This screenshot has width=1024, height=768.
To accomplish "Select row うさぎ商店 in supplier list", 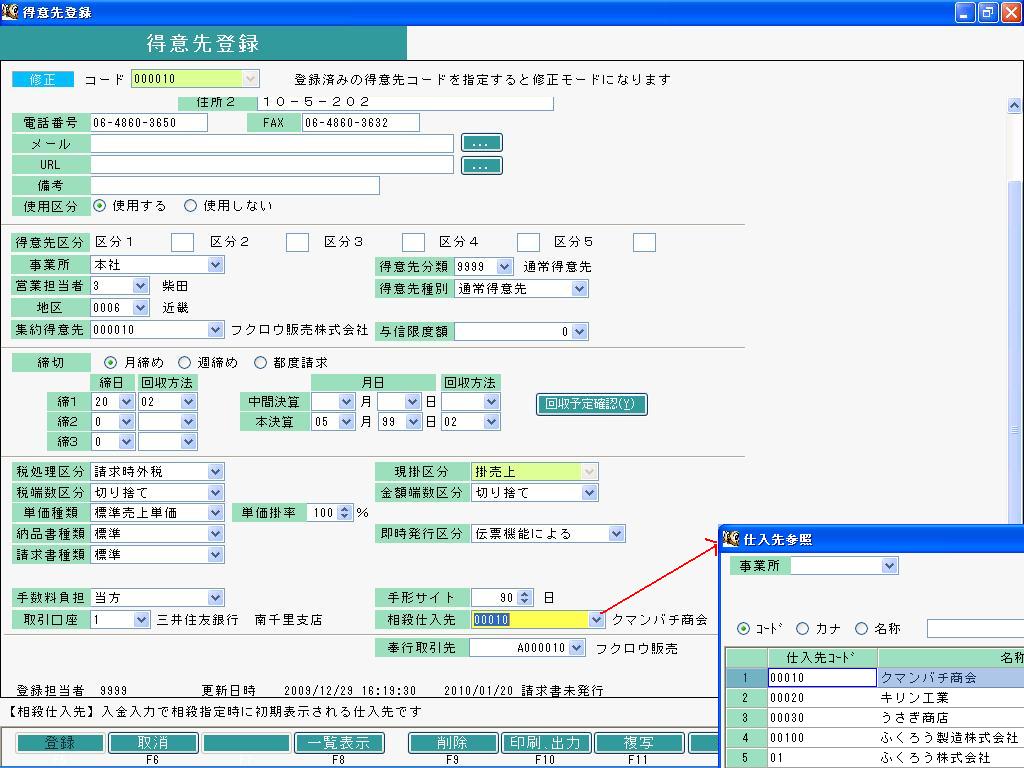I will pos(874,718).
